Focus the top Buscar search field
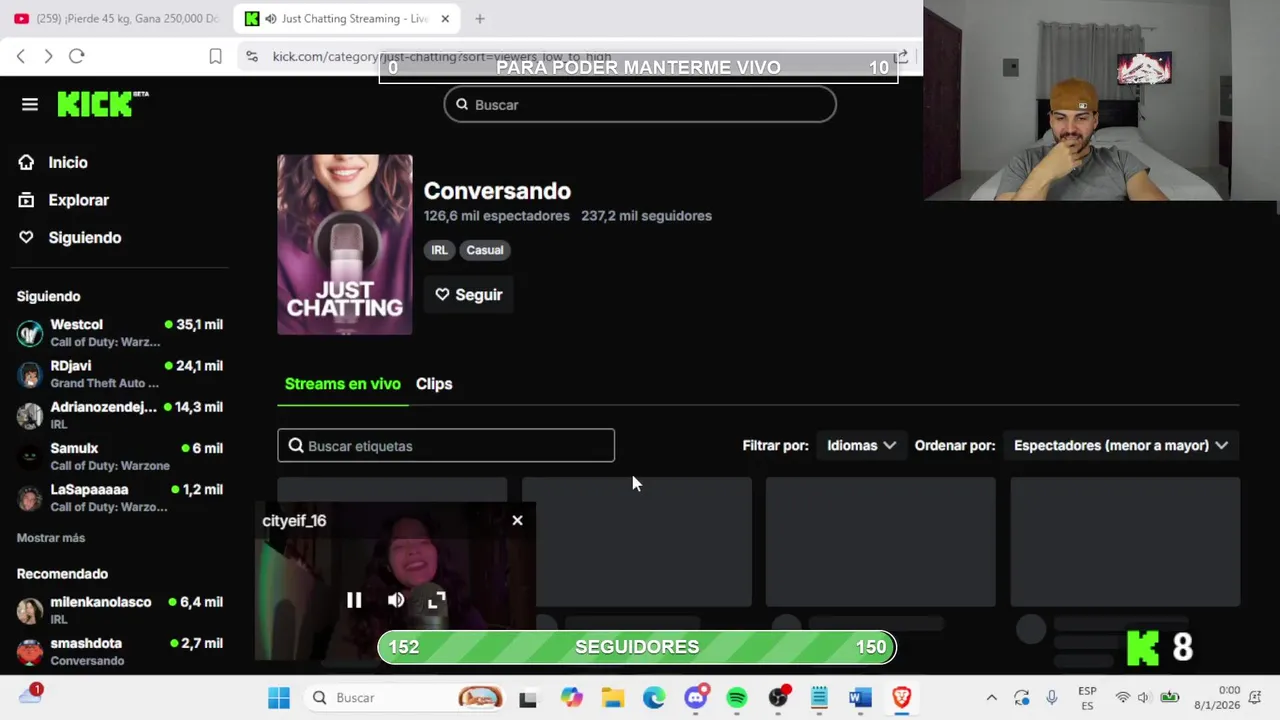Screen dimensions: 1280x720 point(640,105)
